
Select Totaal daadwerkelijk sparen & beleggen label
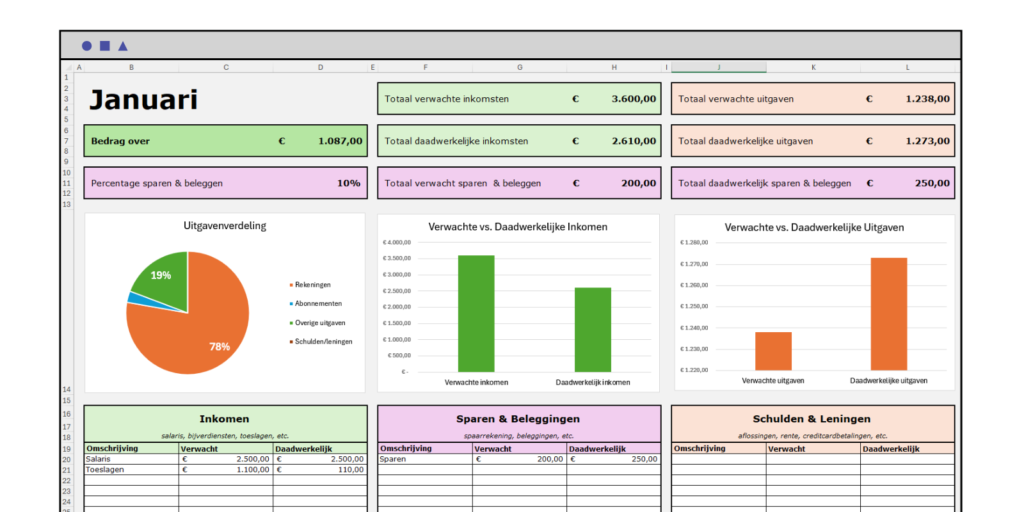[x=765, y=184]
